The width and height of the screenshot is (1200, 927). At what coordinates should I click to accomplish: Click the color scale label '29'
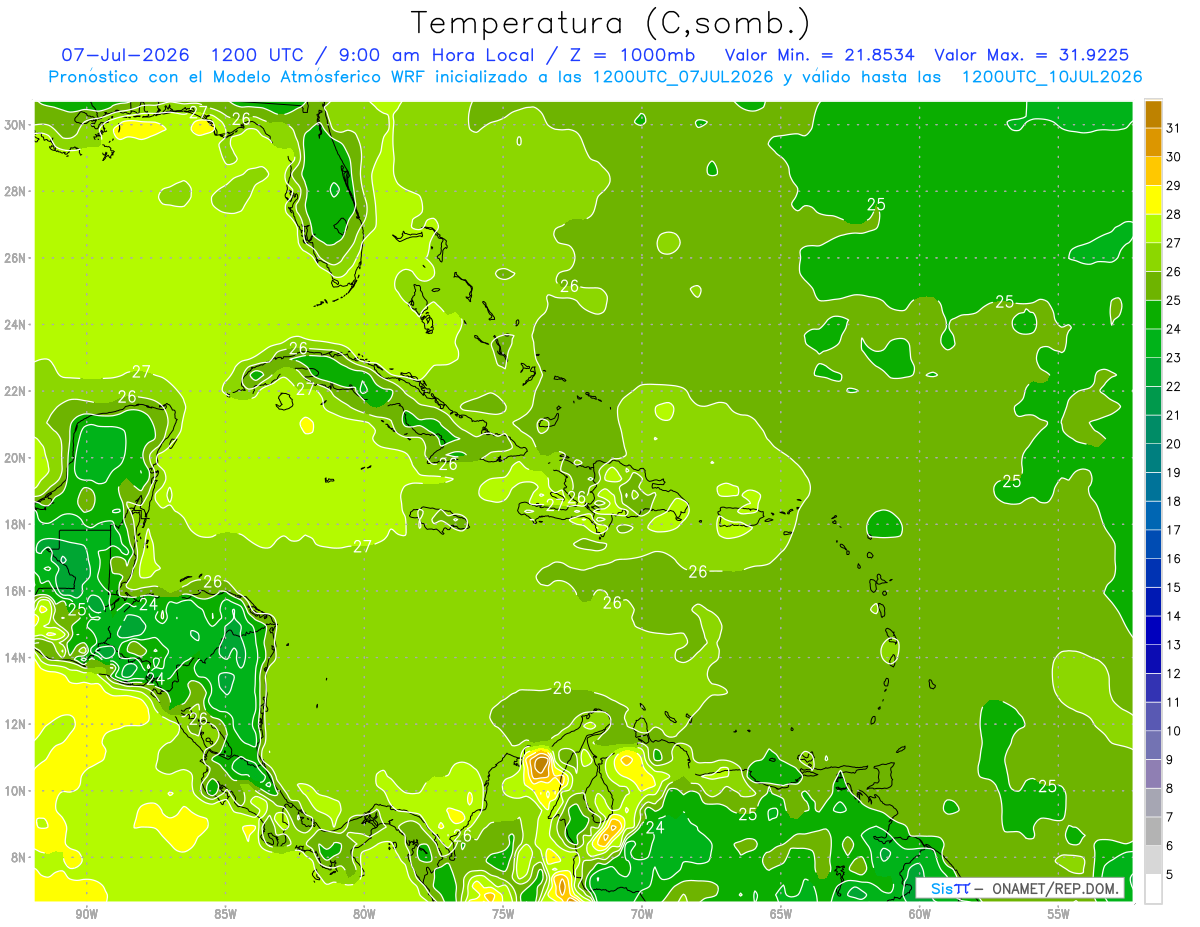point(1174,185)
